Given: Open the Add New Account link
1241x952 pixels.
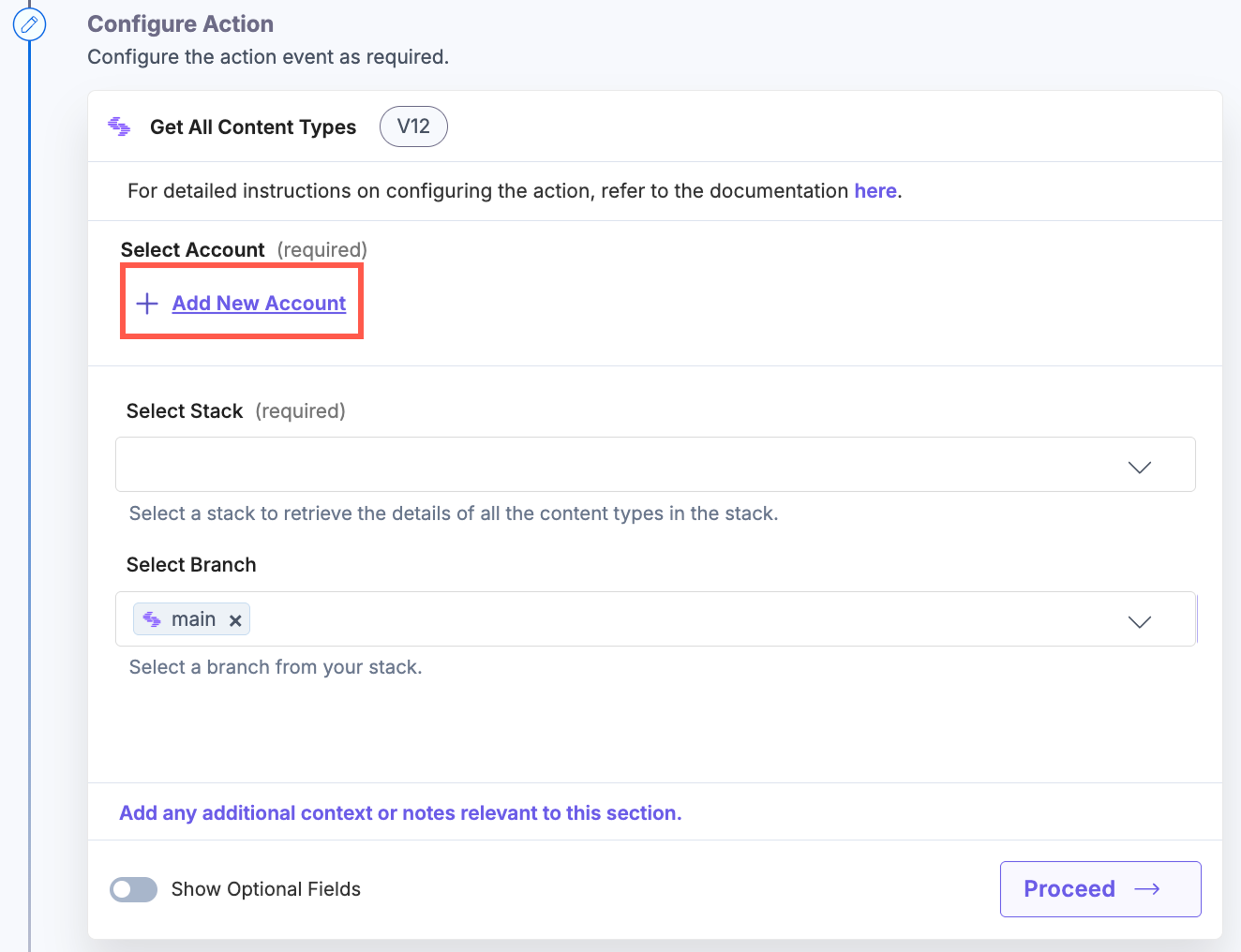Looking at the screenshot, I should pos(259,303).
